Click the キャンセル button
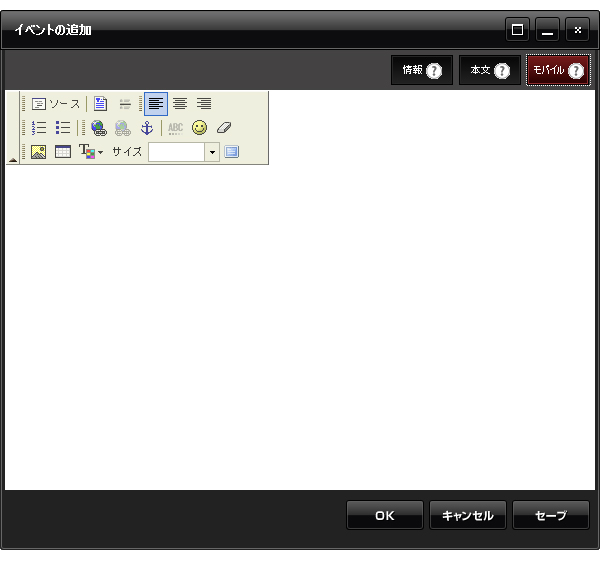The height and width of the screenshot is (570, 600). [468, 515]
